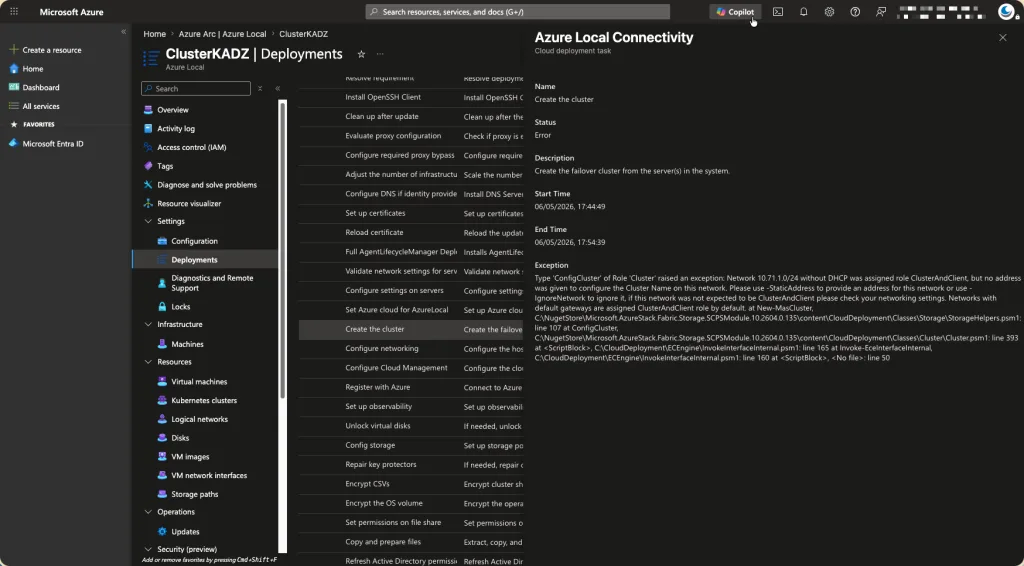
Task: Open Kubernetes clusters
Action: pyautogui.click(x=204, y=400)
